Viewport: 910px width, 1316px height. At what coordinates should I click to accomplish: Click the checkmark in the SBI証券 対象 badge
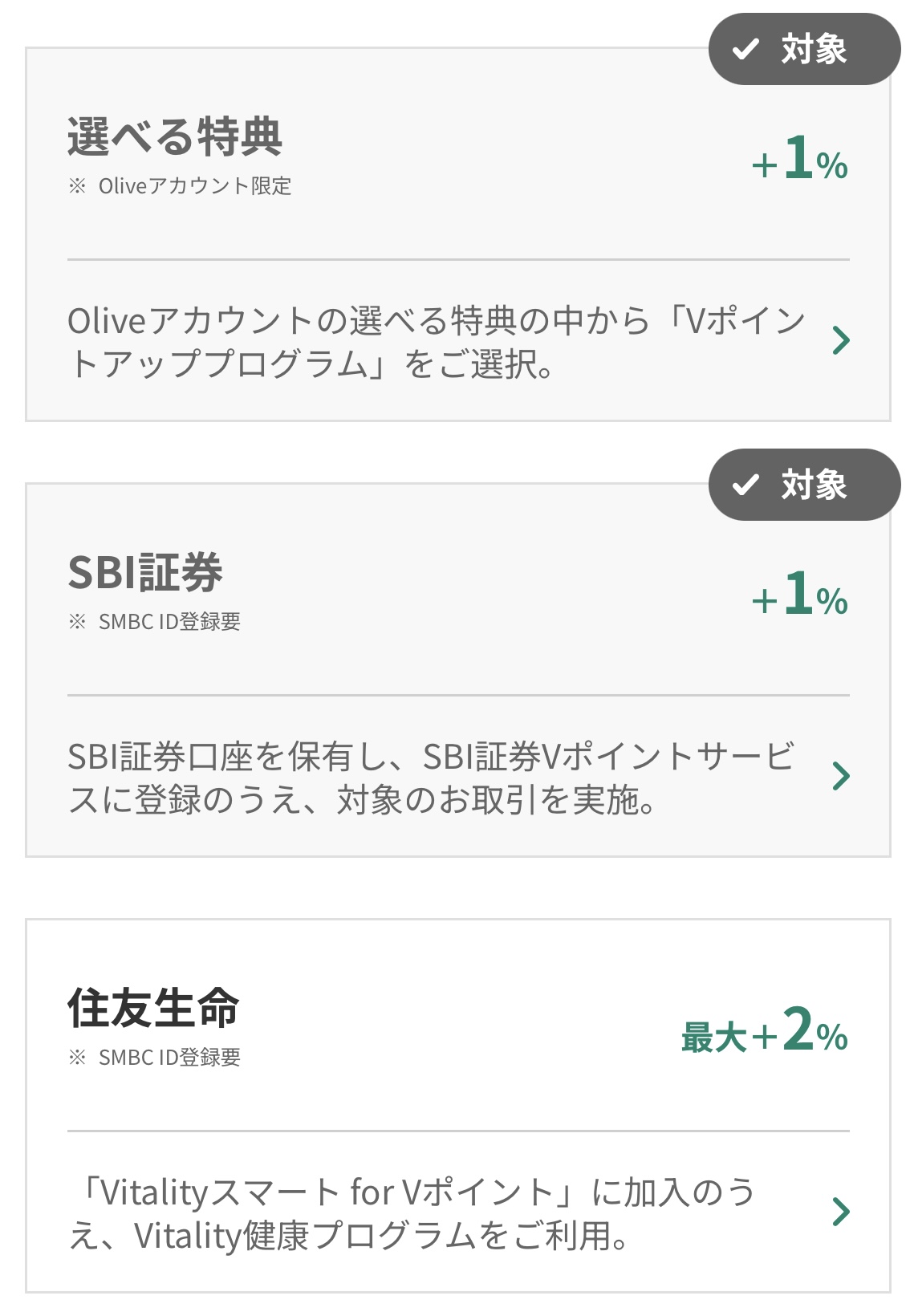tap(745, 485)
